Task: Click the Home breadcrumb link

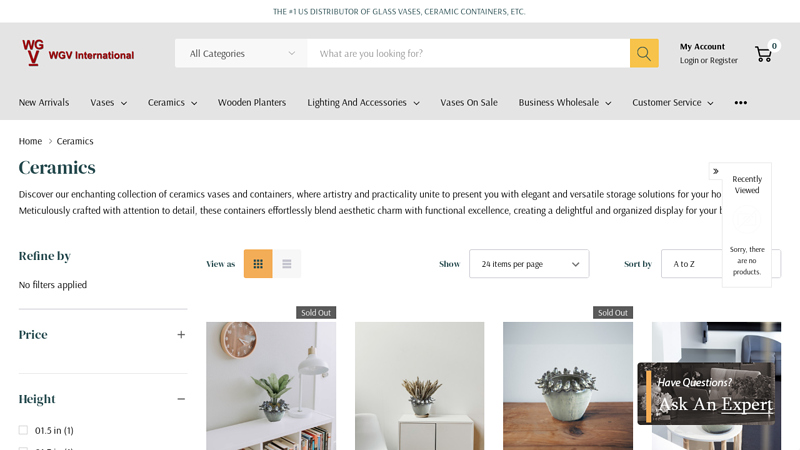Action: point(30,141)
